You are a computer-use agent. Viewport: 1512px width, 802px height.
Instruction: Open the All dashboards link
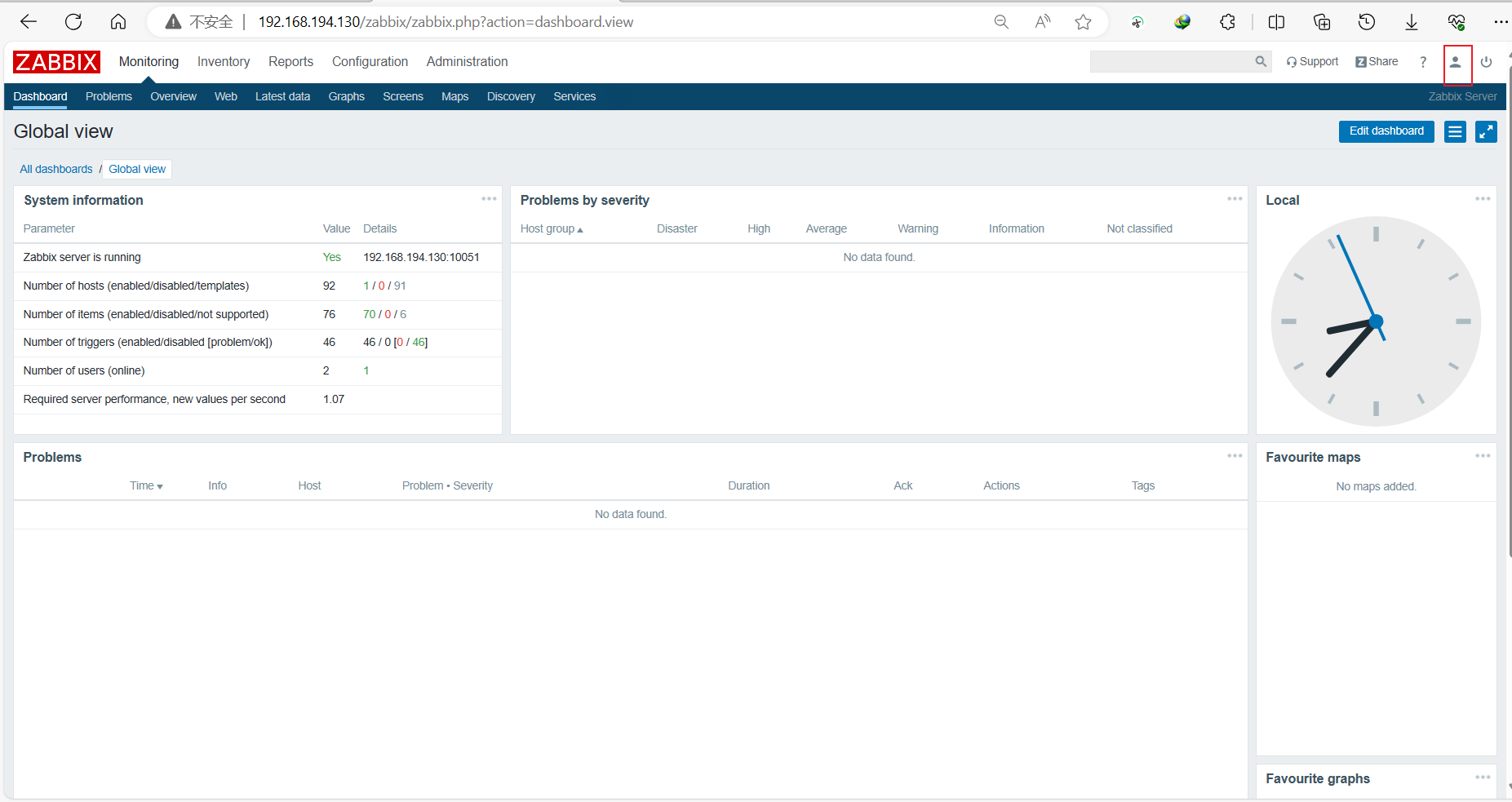56,169
